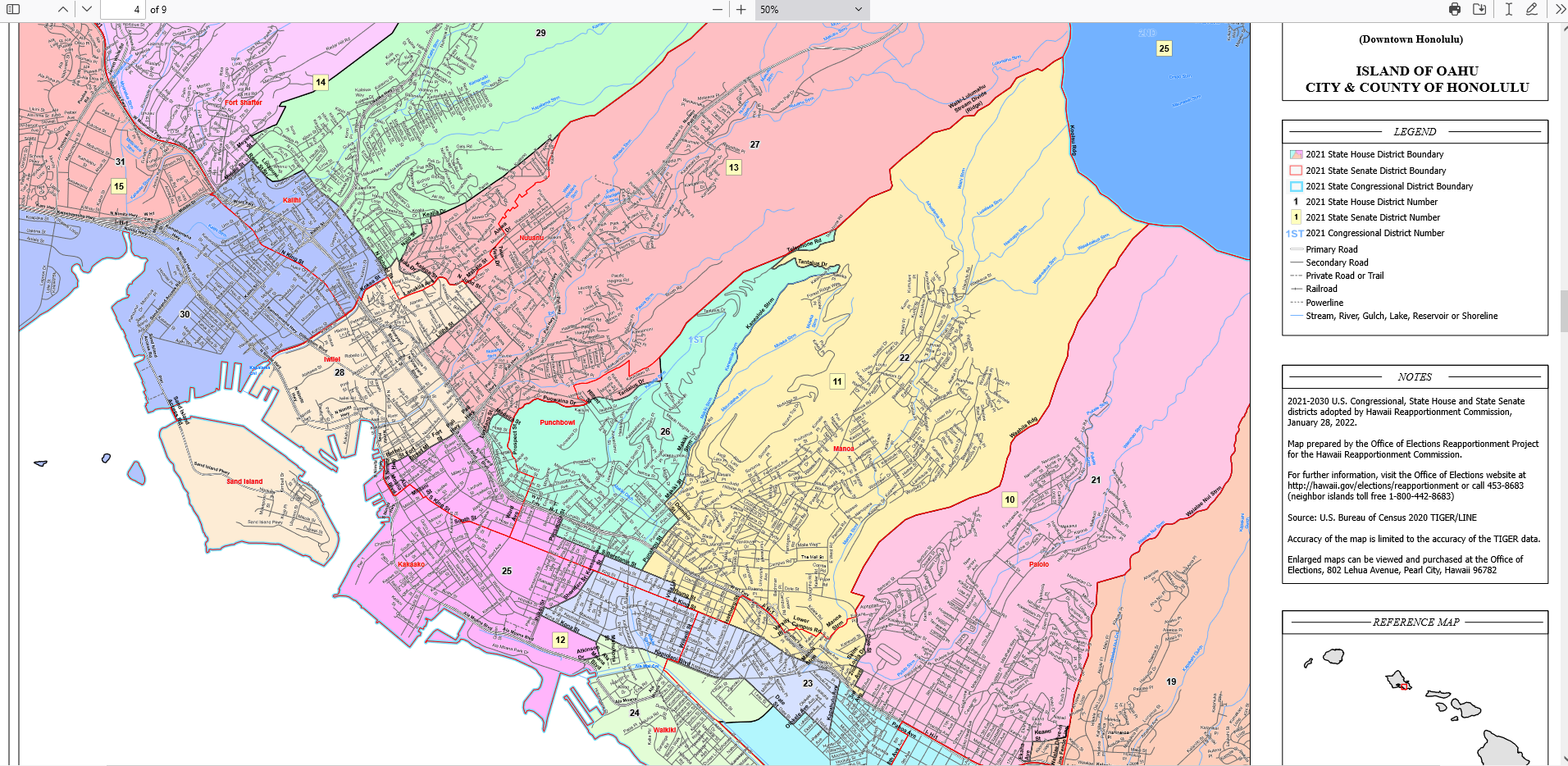
Task: Click the Punchbowl label on the map
Action: coord(557,422)
